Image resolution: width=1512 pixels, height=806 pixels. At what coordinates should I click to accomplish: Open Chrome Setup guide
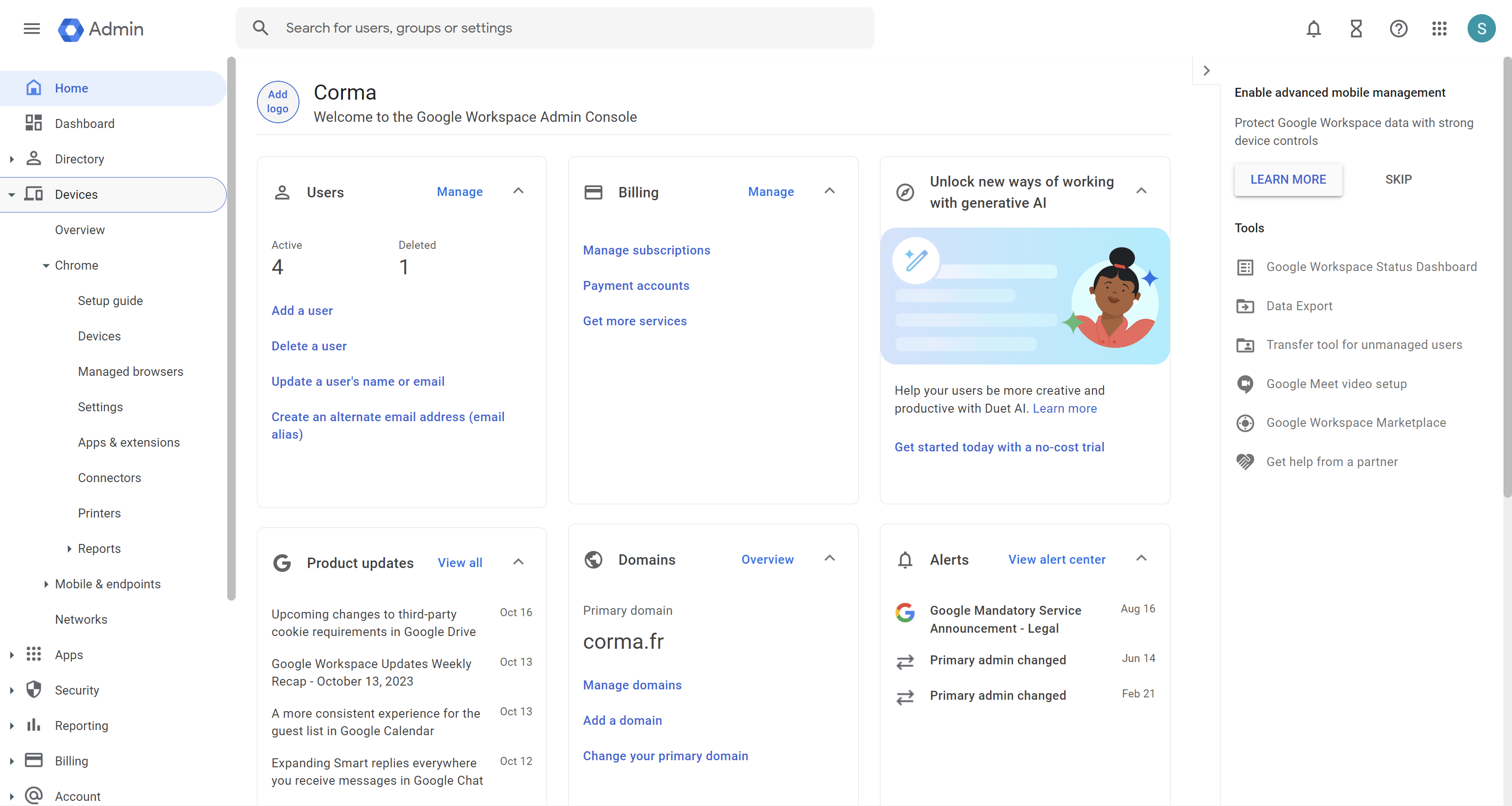point(111,301)
